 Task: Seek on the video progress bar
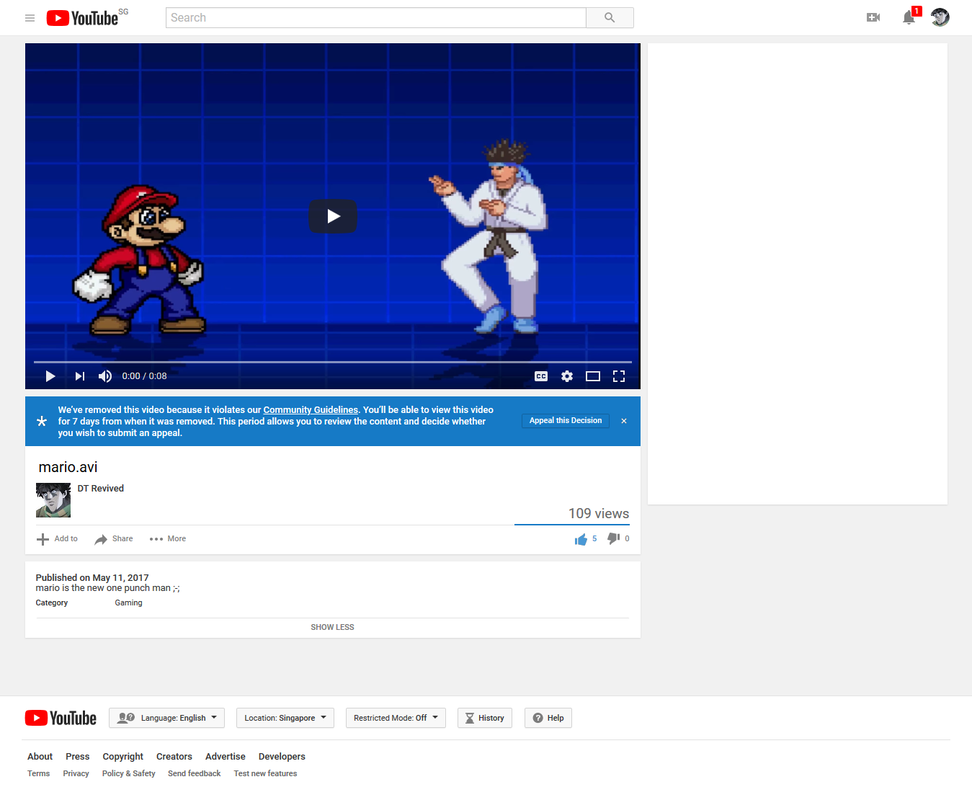point(333,361)
